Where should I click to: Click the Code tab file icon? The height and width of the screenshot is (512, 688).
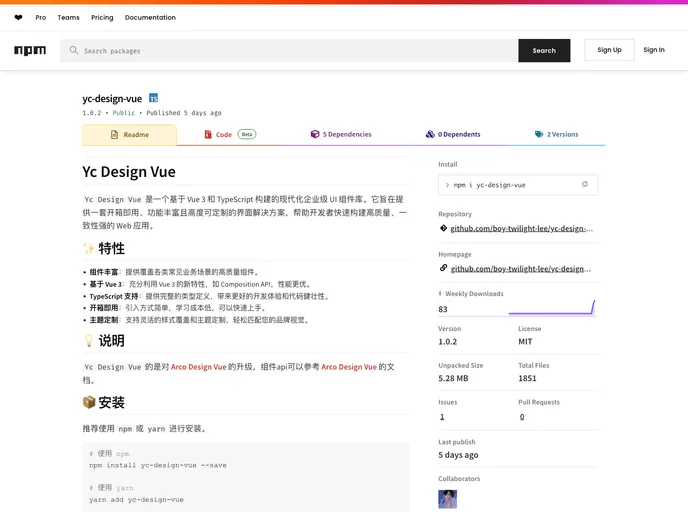208,134
